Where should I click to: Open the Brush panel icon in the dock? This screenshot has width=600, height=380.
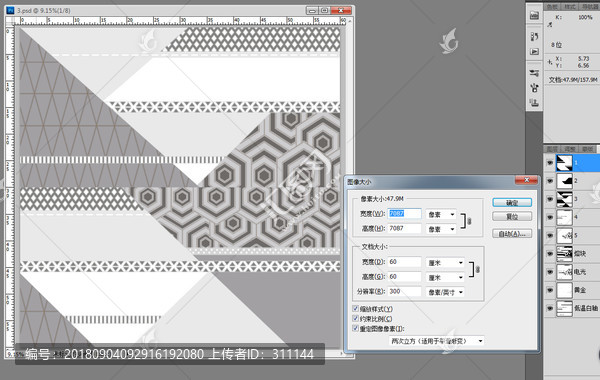click(535, 88)
